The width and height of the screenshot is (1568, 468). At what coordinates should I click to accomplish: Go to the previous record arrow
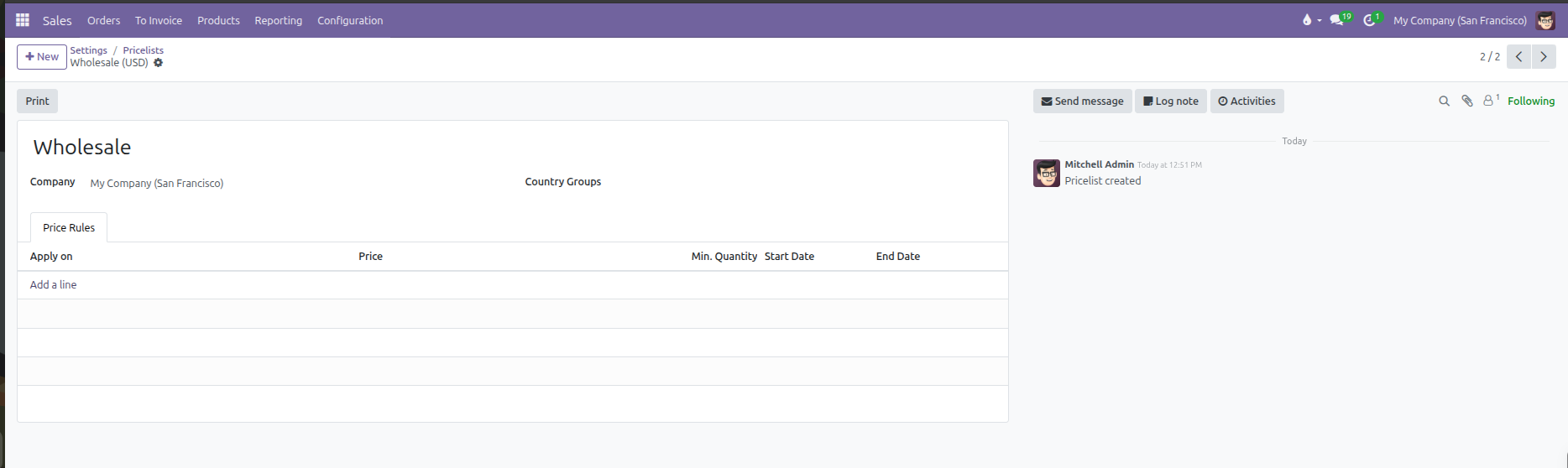coord(1518,57)
